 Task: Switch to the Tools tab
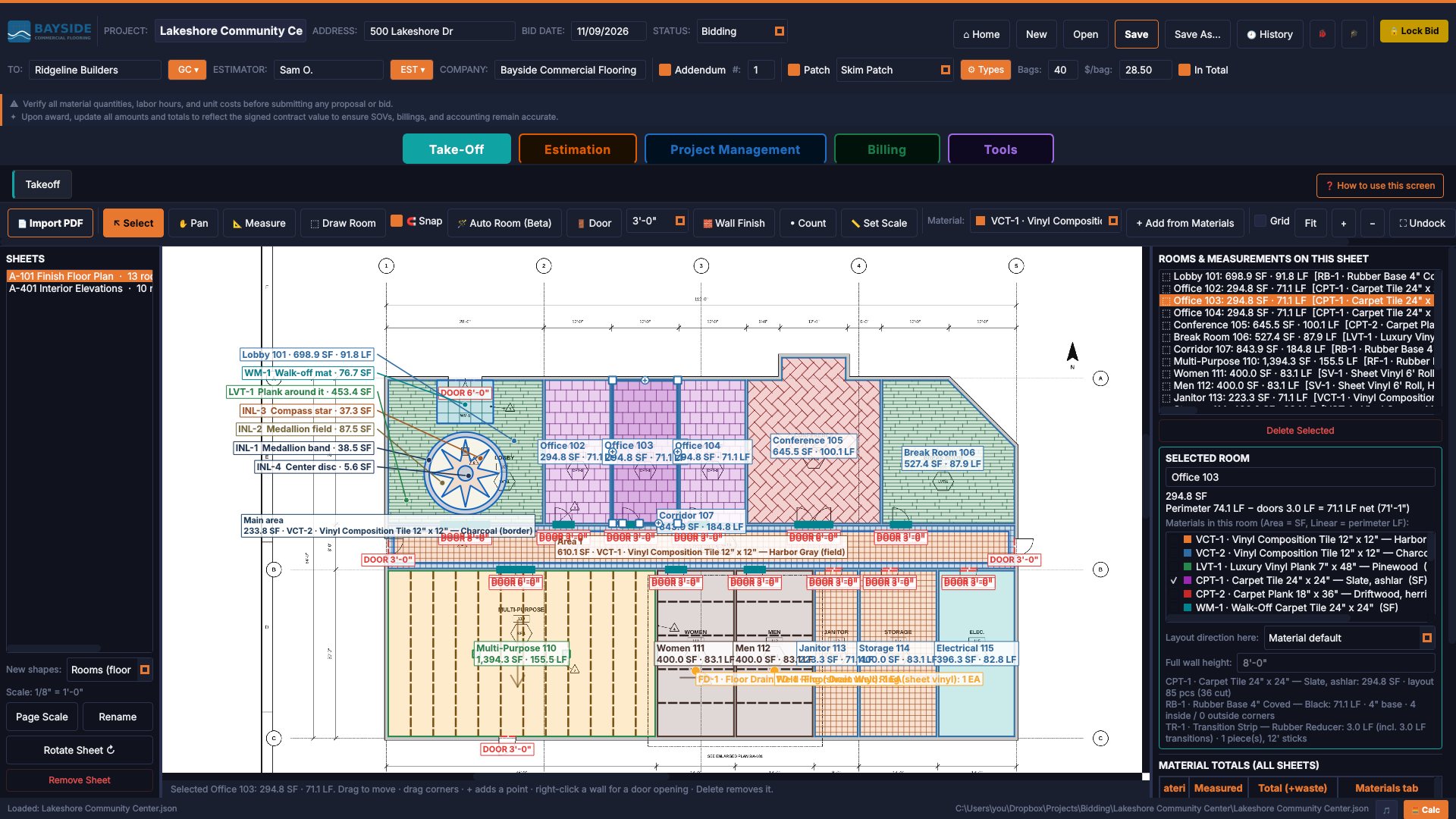pos(1000,149)
